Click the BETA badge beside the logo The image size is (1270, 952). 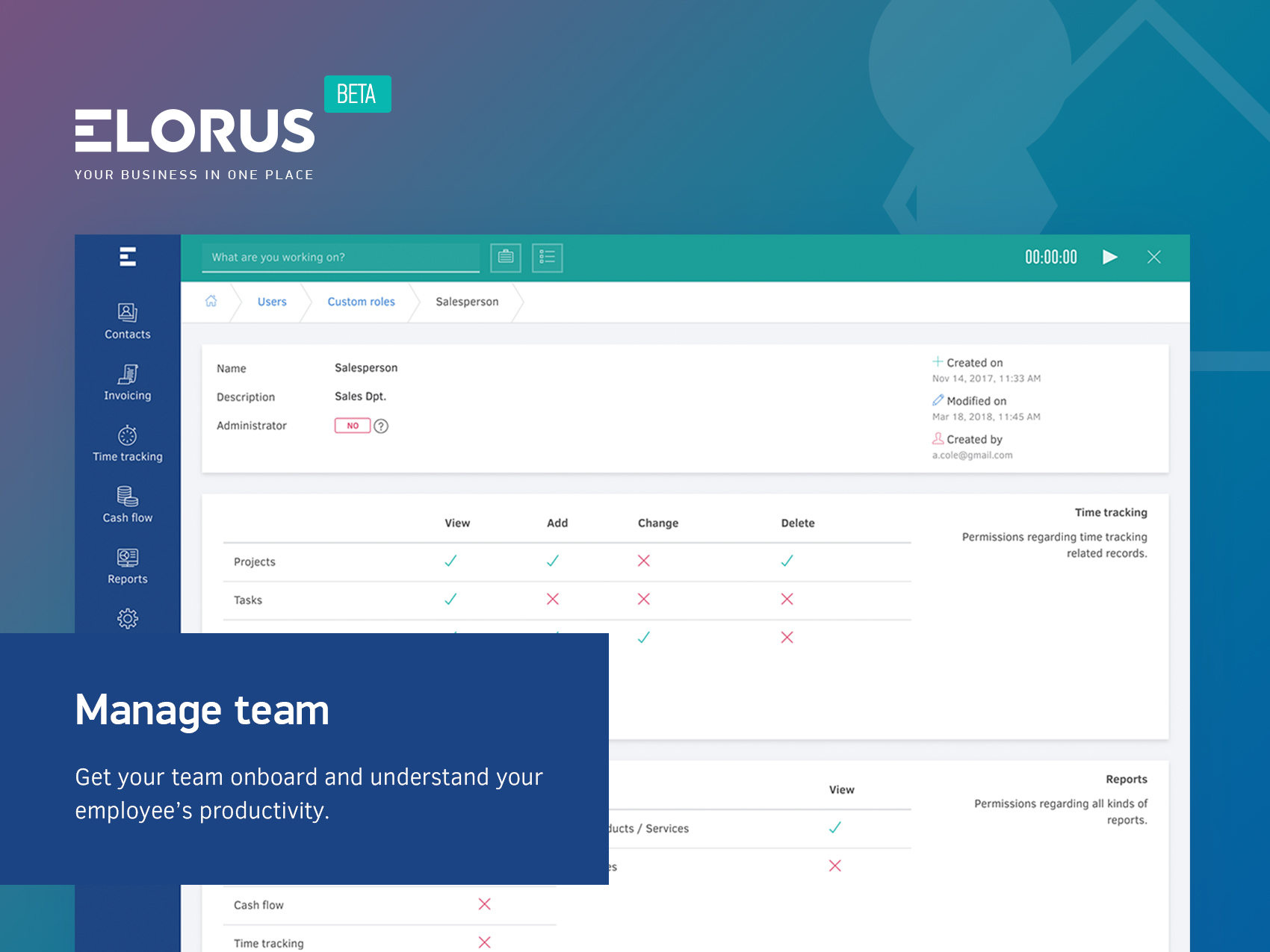coord(358,94)
